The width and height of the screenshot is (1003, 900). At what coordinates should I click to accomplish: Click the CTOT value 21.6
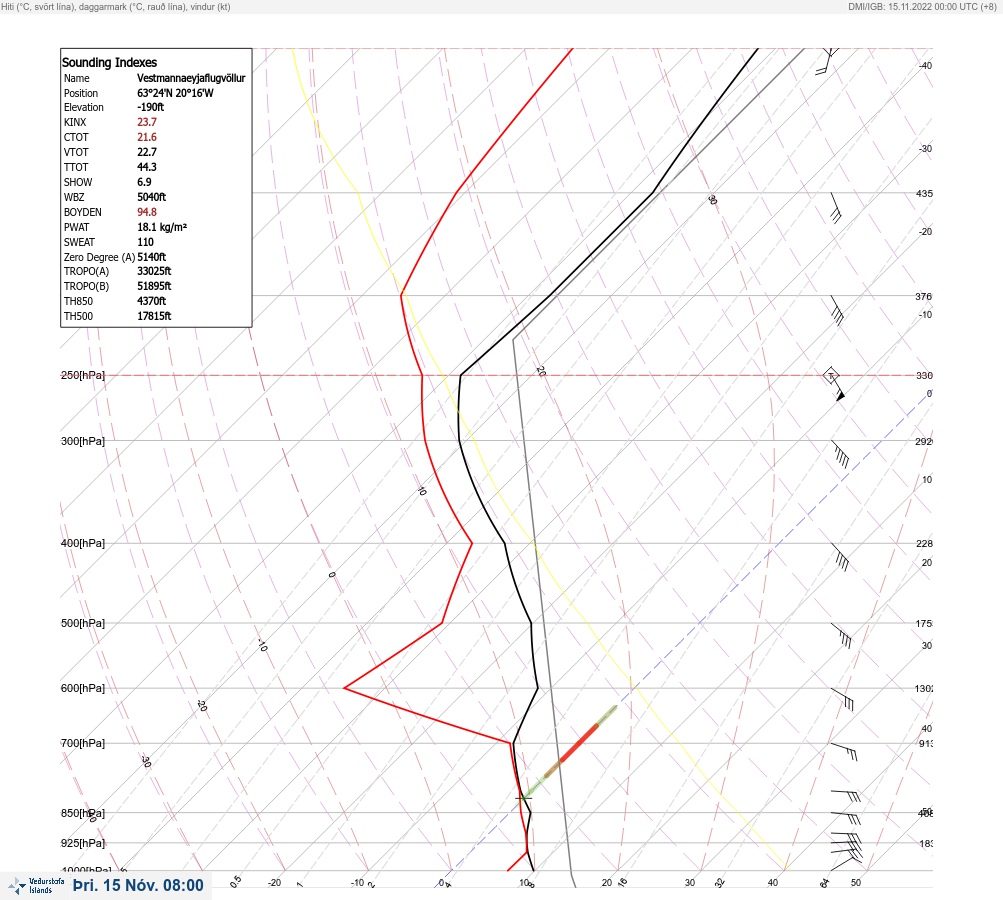(146, 137)
